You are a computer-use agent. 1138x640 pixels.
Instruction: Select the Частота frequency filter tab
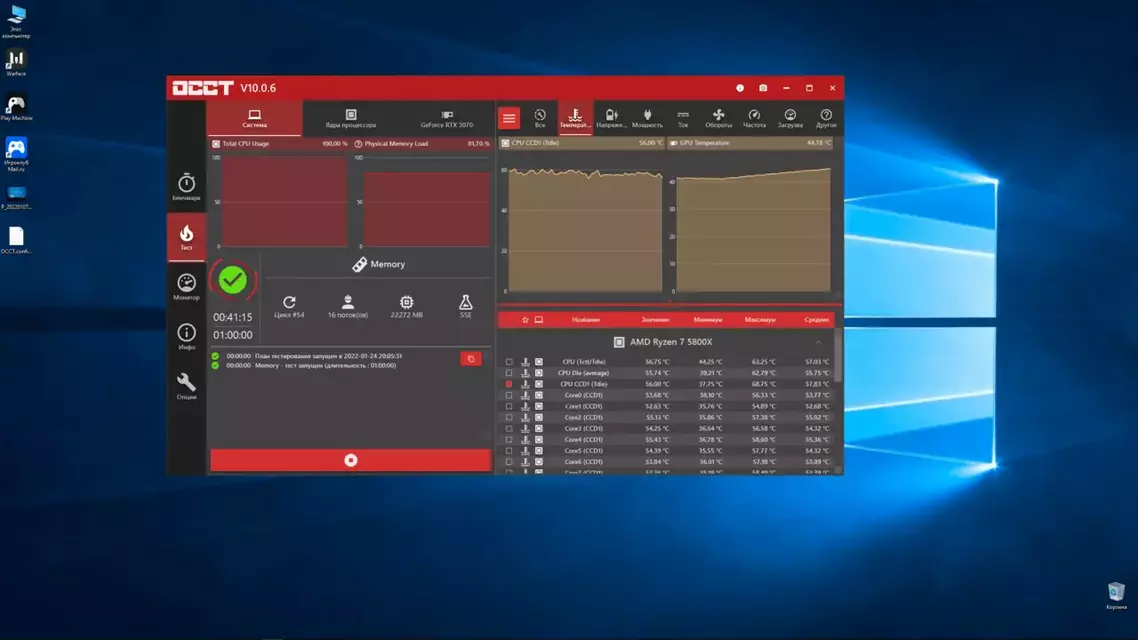tap(754, 118)
